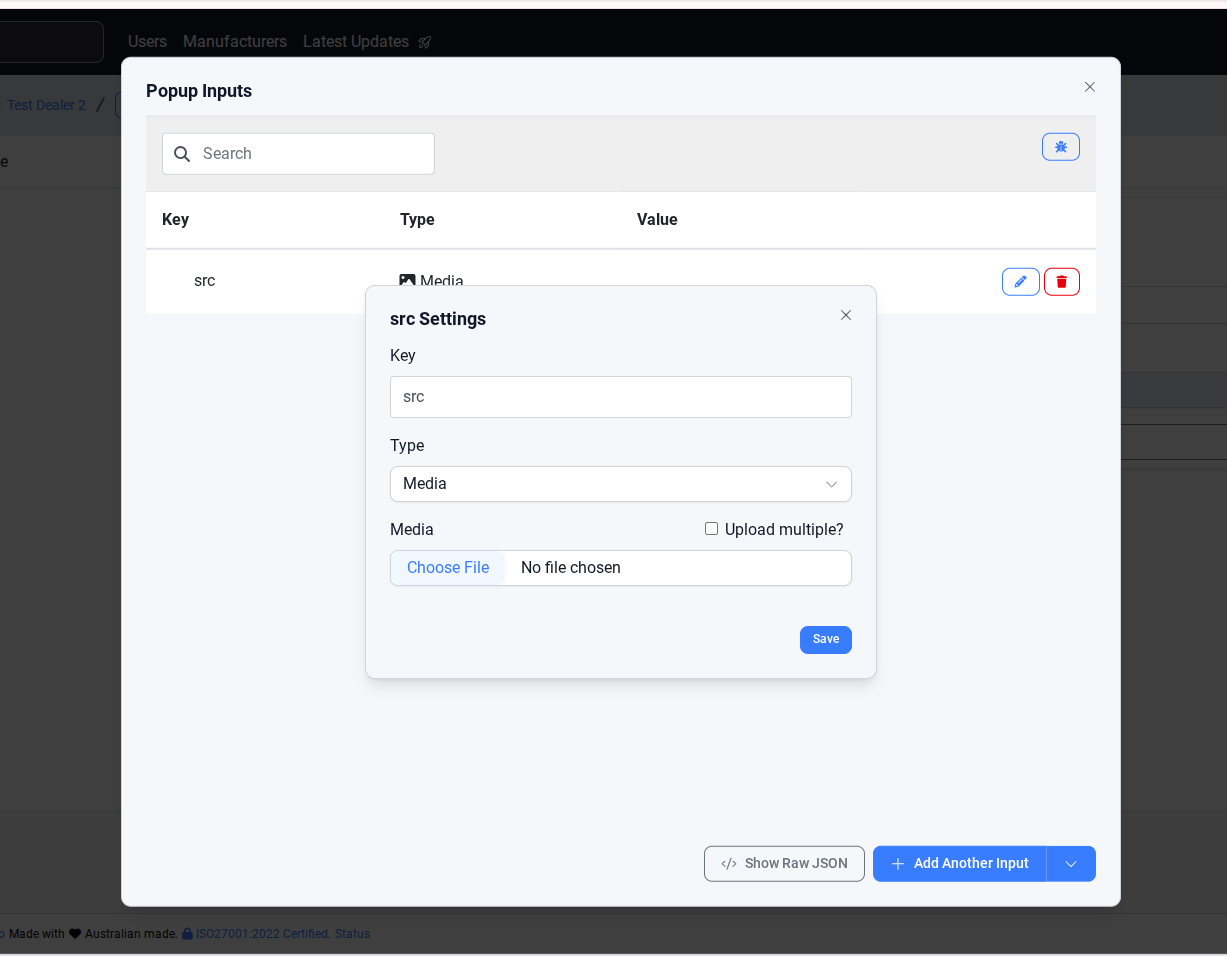Image resolution: width=1227 pixels, height=956 pixels.
Task: Click the pencil edit icon for src
Action: point(1020,282)
